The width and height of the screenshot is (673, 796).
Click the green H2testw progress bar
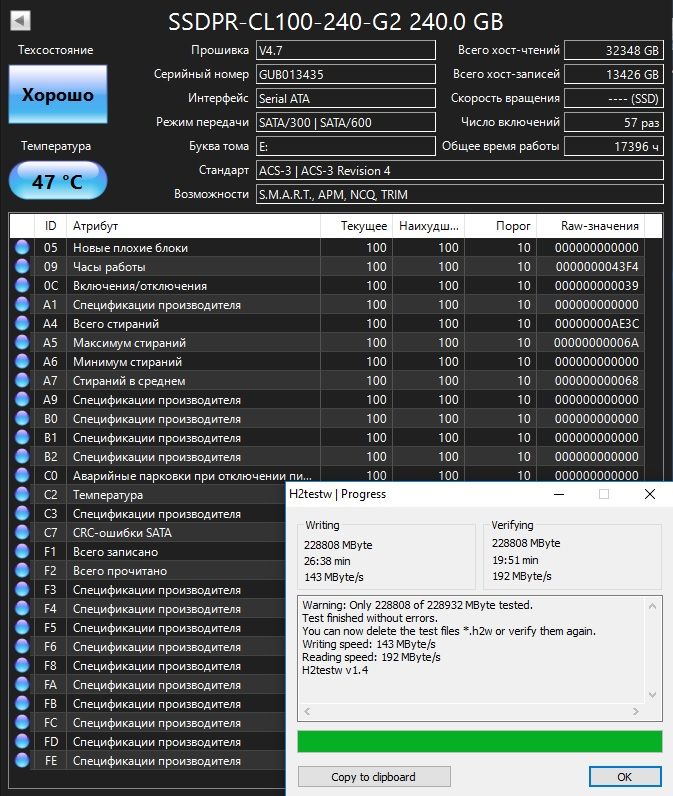pos(480,742)
